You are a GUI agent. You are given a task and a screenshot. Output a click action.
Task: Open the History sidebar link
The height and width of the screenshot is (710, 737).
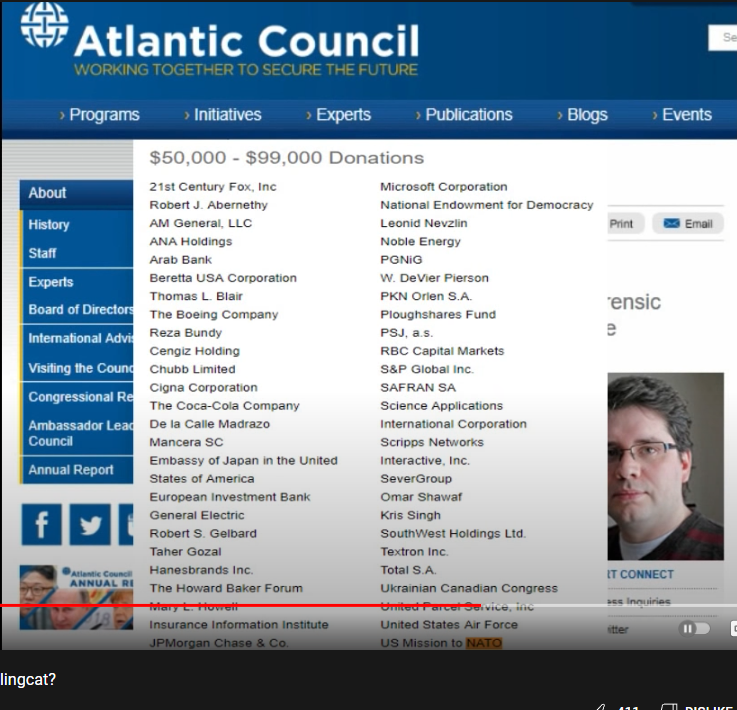(x=49, y=225)
